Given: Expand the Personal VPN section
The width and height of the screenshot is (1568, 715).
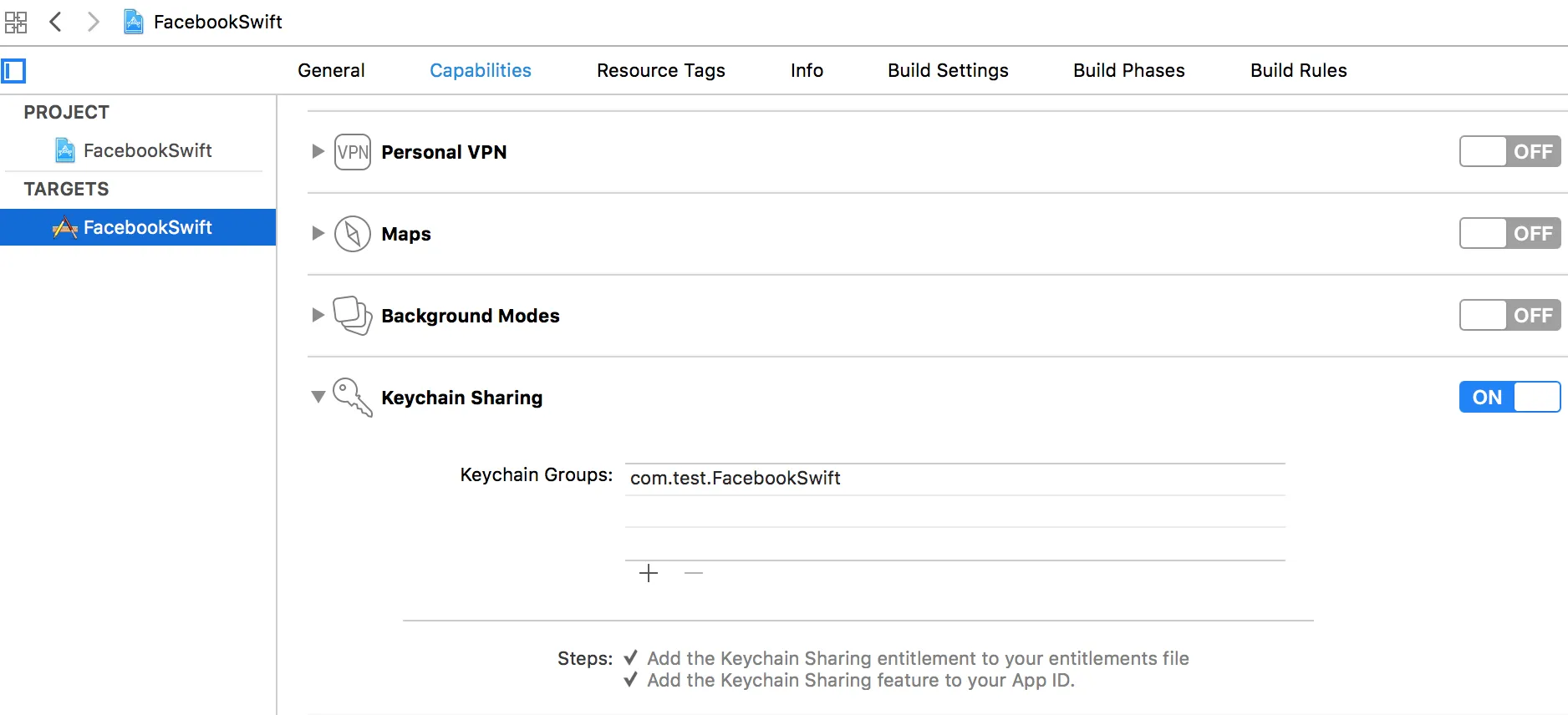Looking at the screenshot, I should (x=318, y=152).
